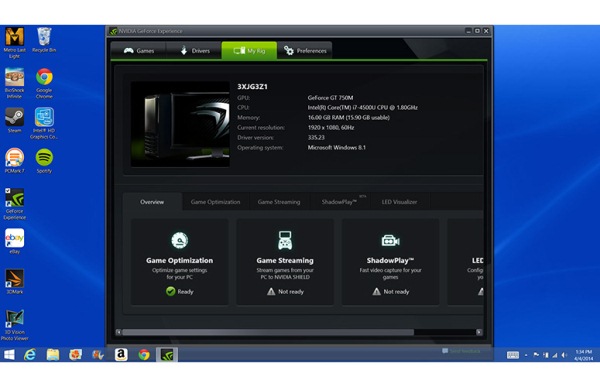The image size is (600, 387).
Task: Open Google Chrome desktop shortcut
Action: [44, 83]
